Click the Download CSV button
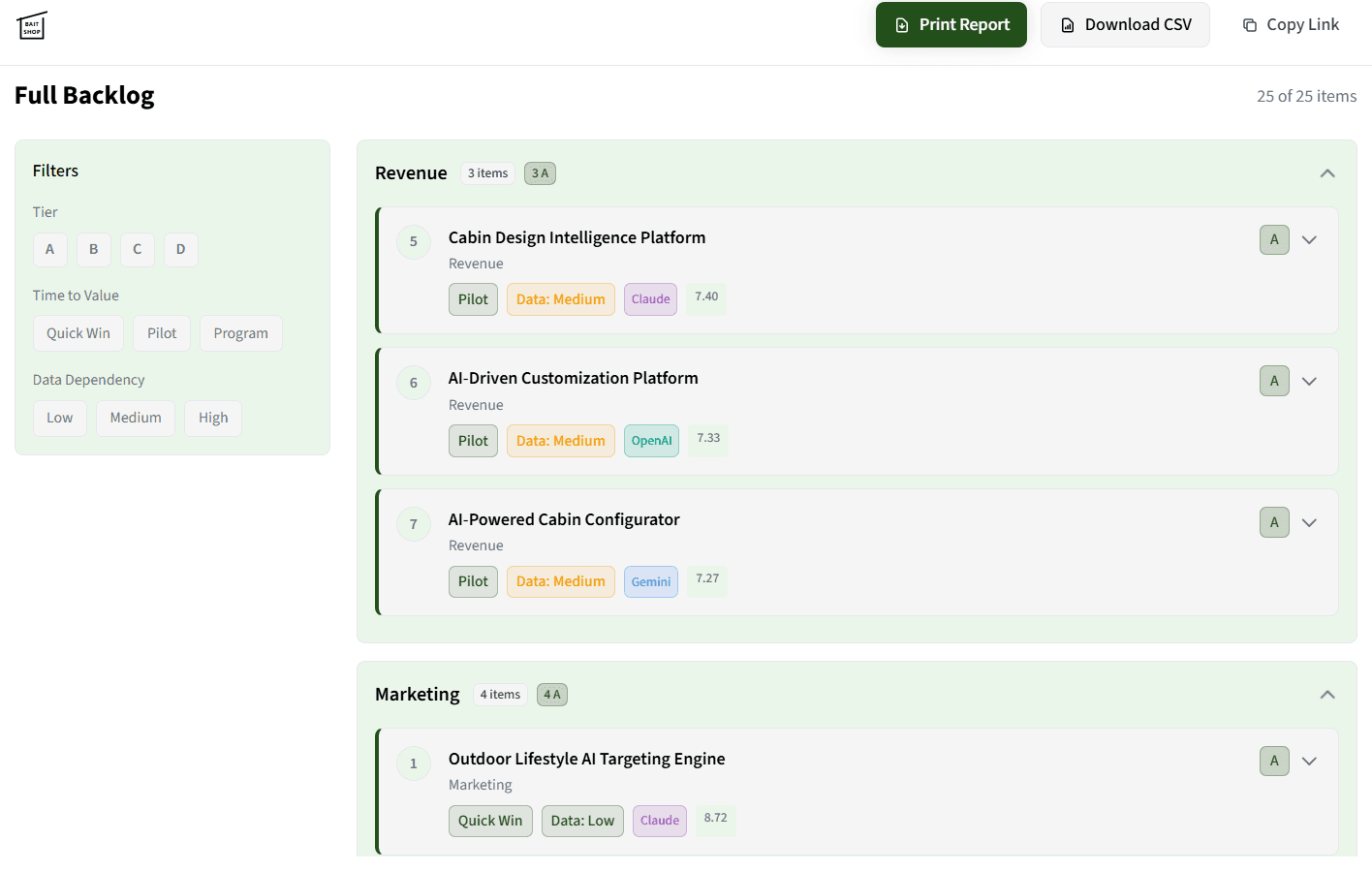This screenshot has width=1372, height=872. point(1125,24)
